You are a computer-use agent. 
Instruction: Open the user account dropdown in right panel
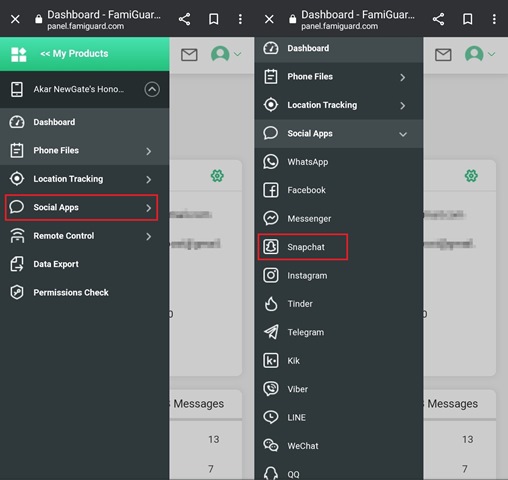pyautogui.click(x=480, y=54)
